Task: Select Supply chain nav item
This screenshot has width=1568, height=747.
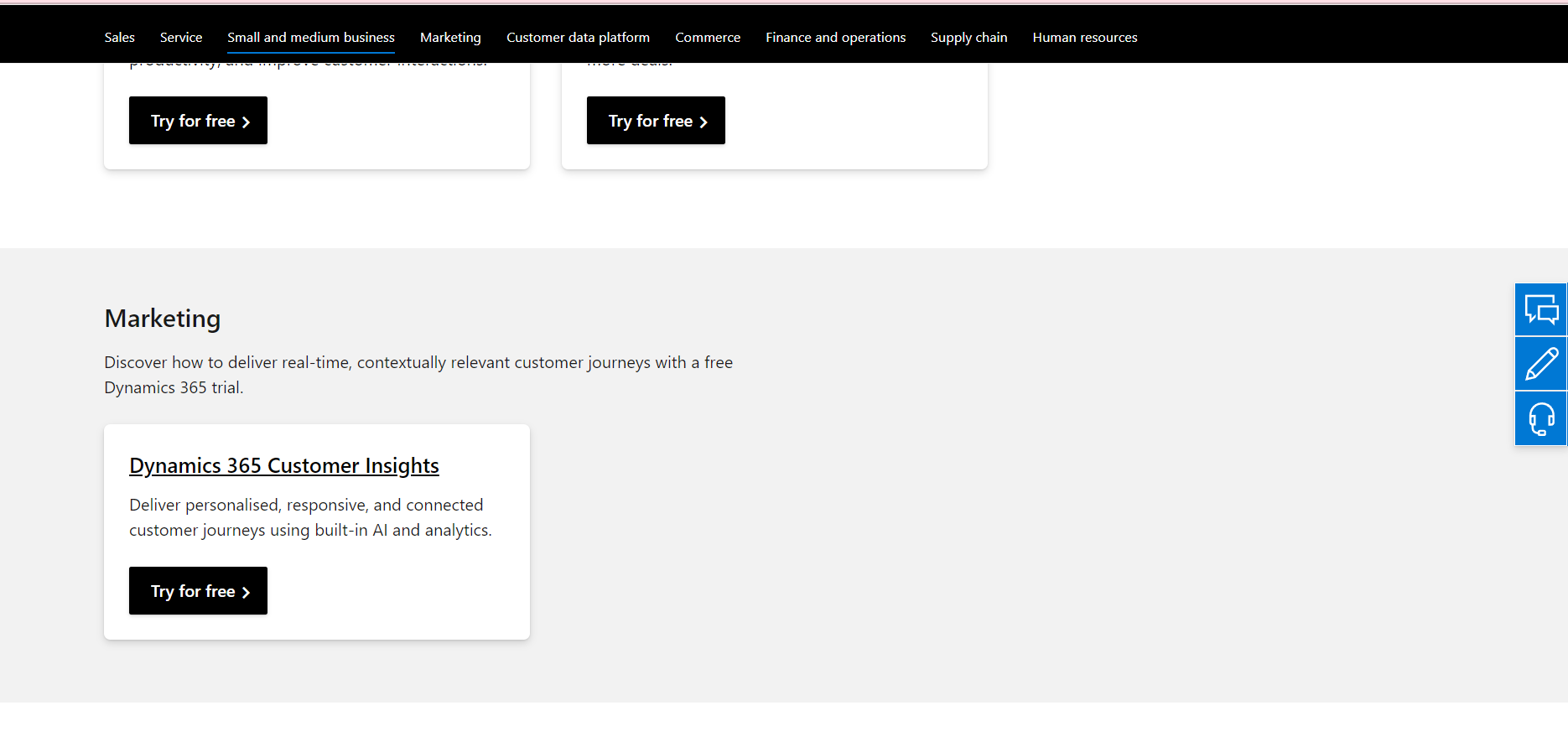Action: (x=968, y=38)
